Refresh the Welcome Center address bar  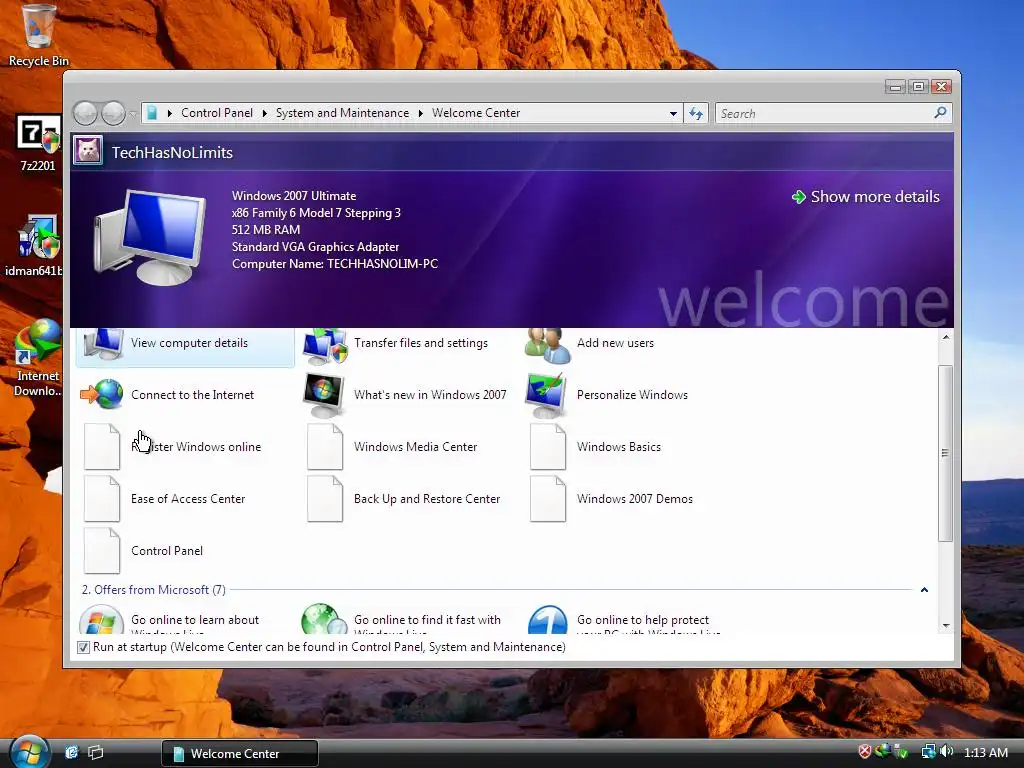pyautogui.click(x=696, y=114)
